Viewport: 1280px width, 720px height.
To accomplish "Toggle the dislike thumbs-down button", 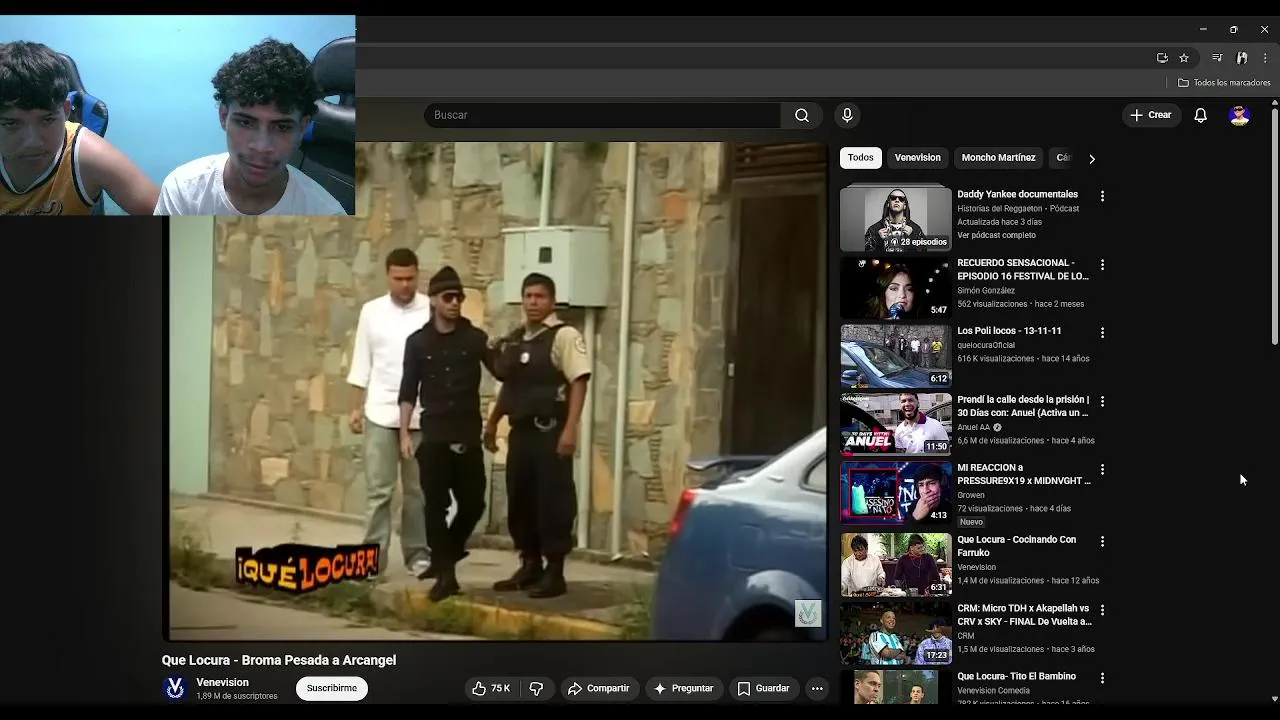I will pyautogui.click(x=536, y=688).
